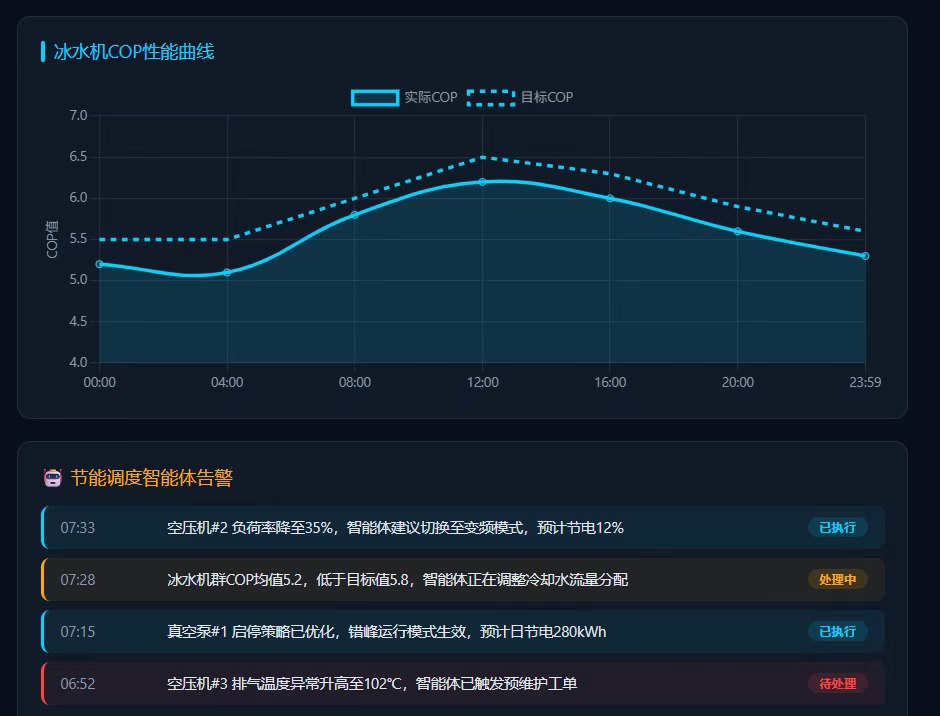The height and width of the screenshot is (716, 940).
Task: Select the 6.5 y-axis value
Action: coord(79,157)
